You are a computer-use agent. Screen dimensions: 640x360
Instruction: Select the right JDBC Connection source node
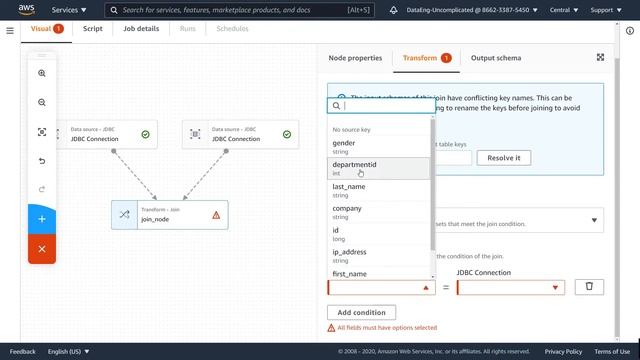[x=240, y=134]
